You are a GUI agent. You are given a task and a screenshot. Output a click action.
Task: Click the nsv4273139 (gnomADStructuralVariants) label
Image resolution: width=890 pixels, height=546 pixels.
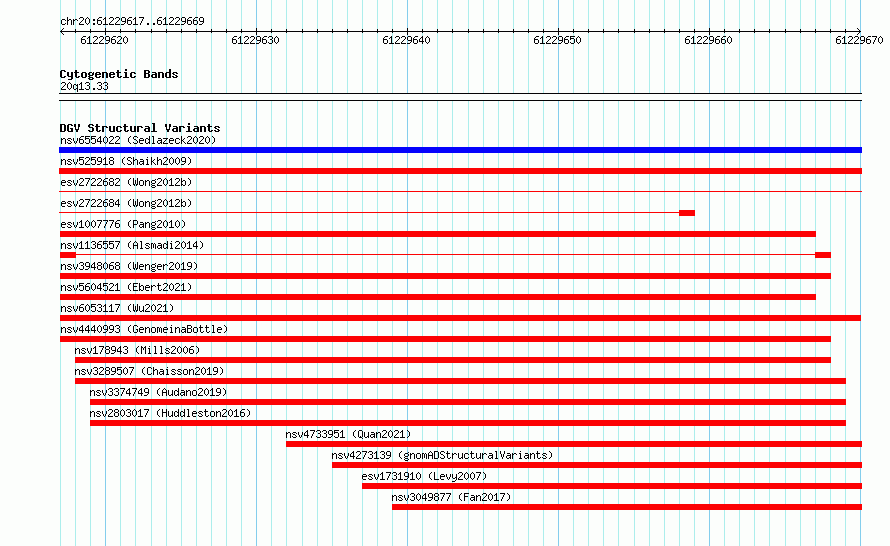pyautogui.click(x=442, y=455)
